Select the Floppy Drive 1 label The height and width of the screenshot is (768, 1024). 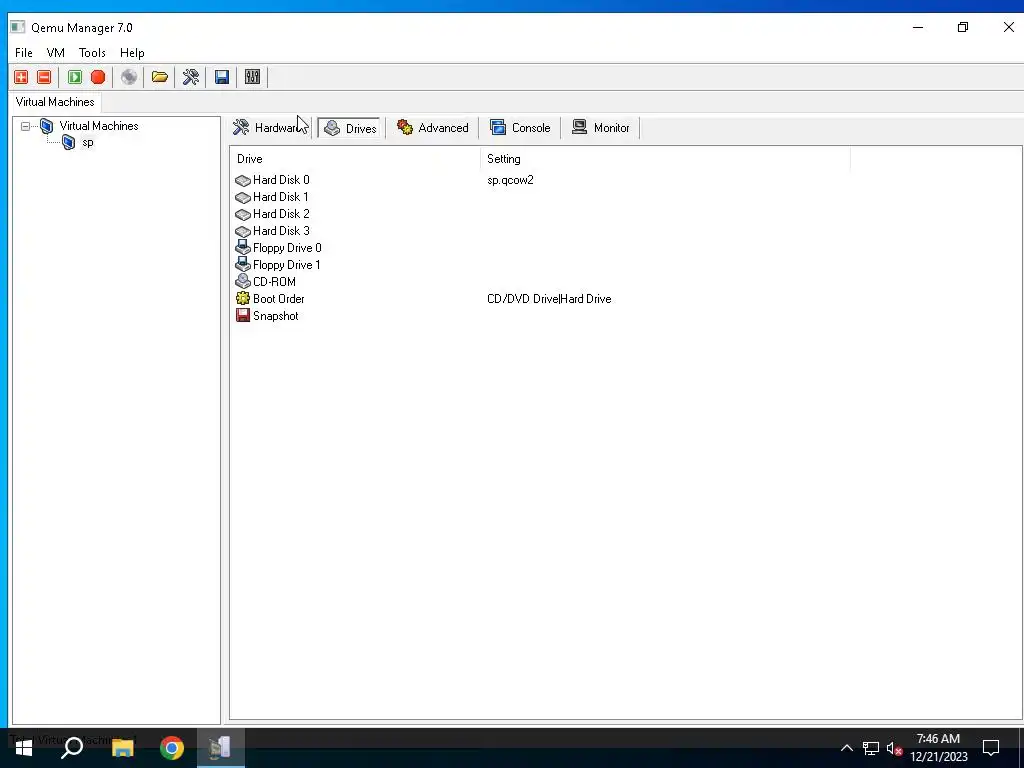[286, 264]
